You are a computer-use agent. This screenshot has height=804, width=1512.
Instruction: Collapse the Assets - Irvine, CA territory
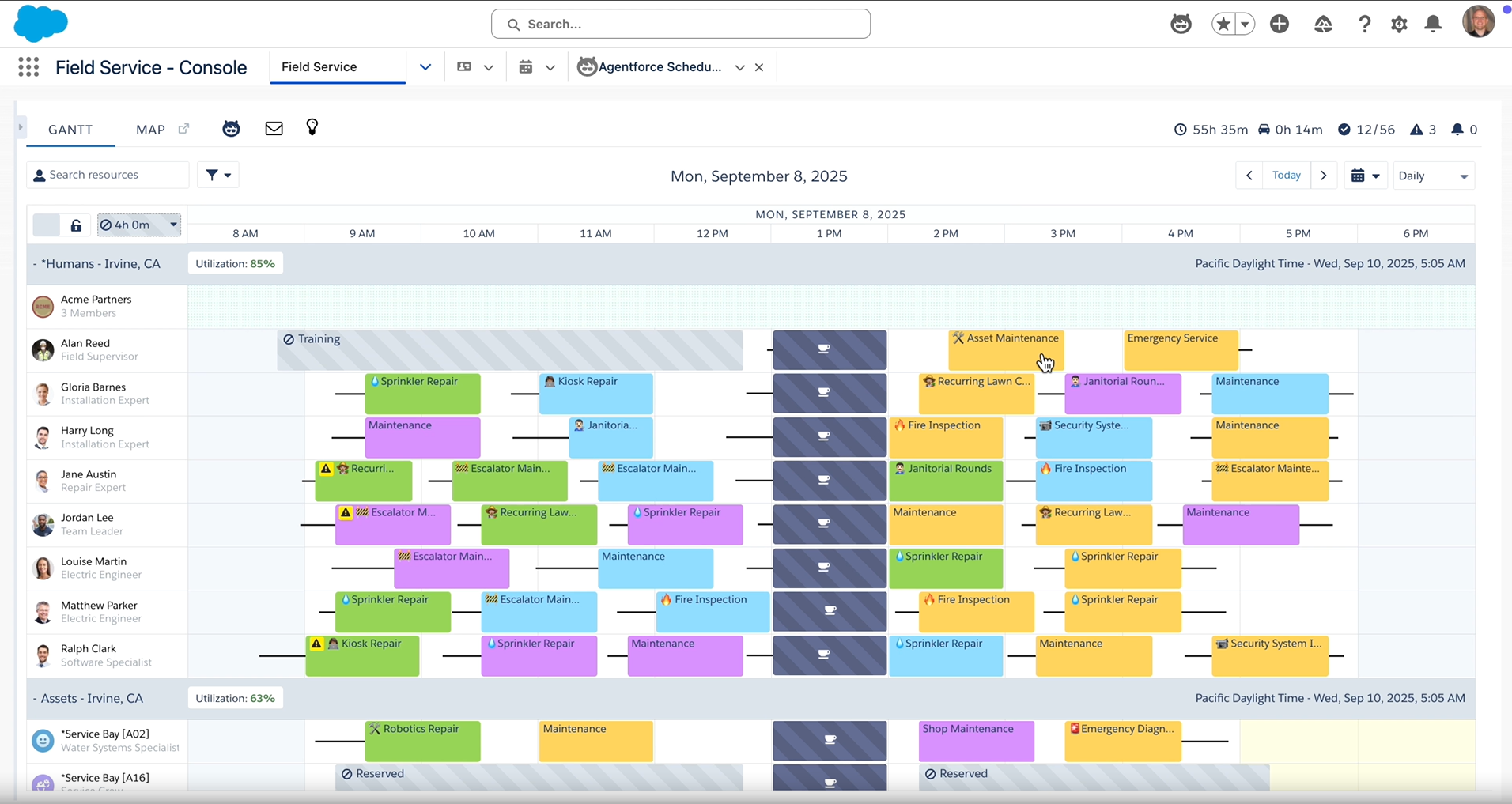[x=36, y=699]
